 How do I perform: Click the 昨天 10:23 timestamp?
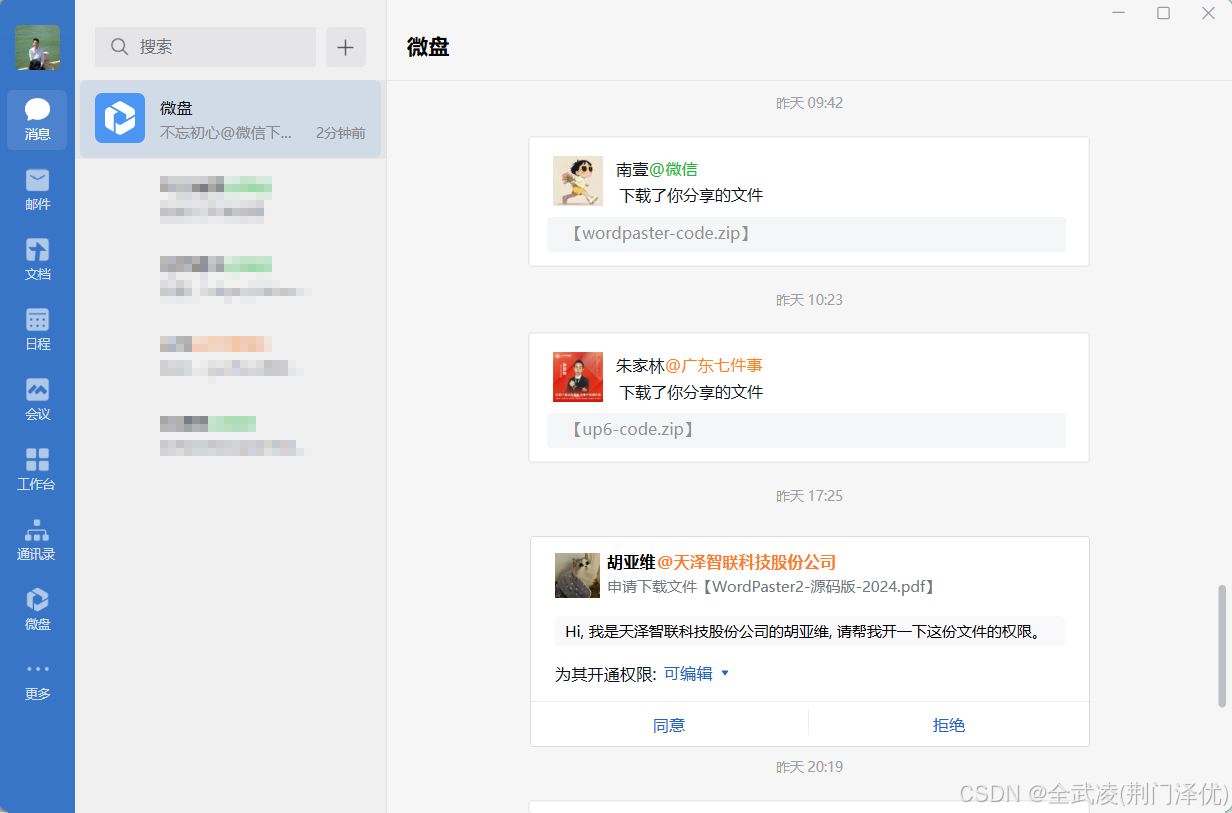click(809, 300)
